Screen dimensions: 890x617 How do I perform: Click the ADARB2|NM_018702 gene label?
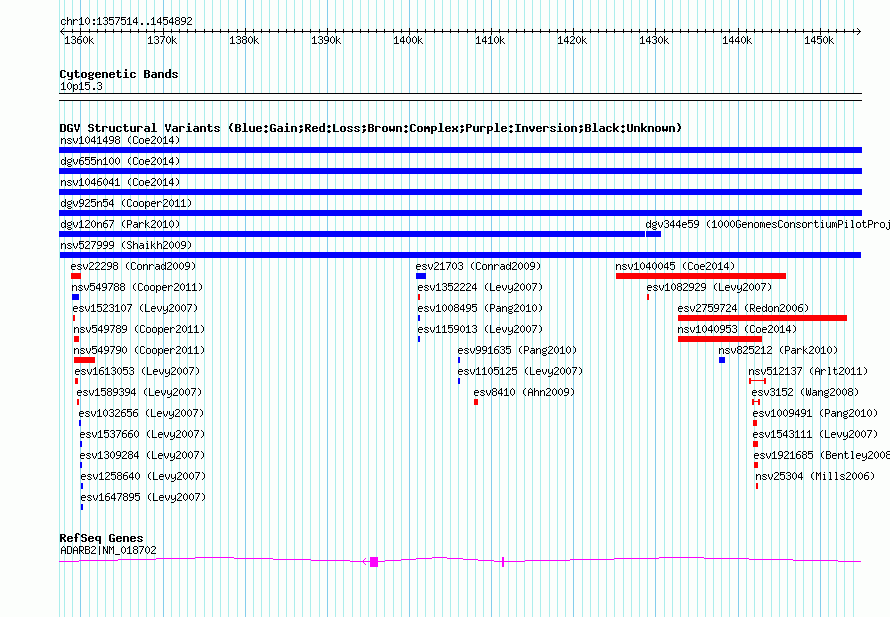tap(108, 550)
